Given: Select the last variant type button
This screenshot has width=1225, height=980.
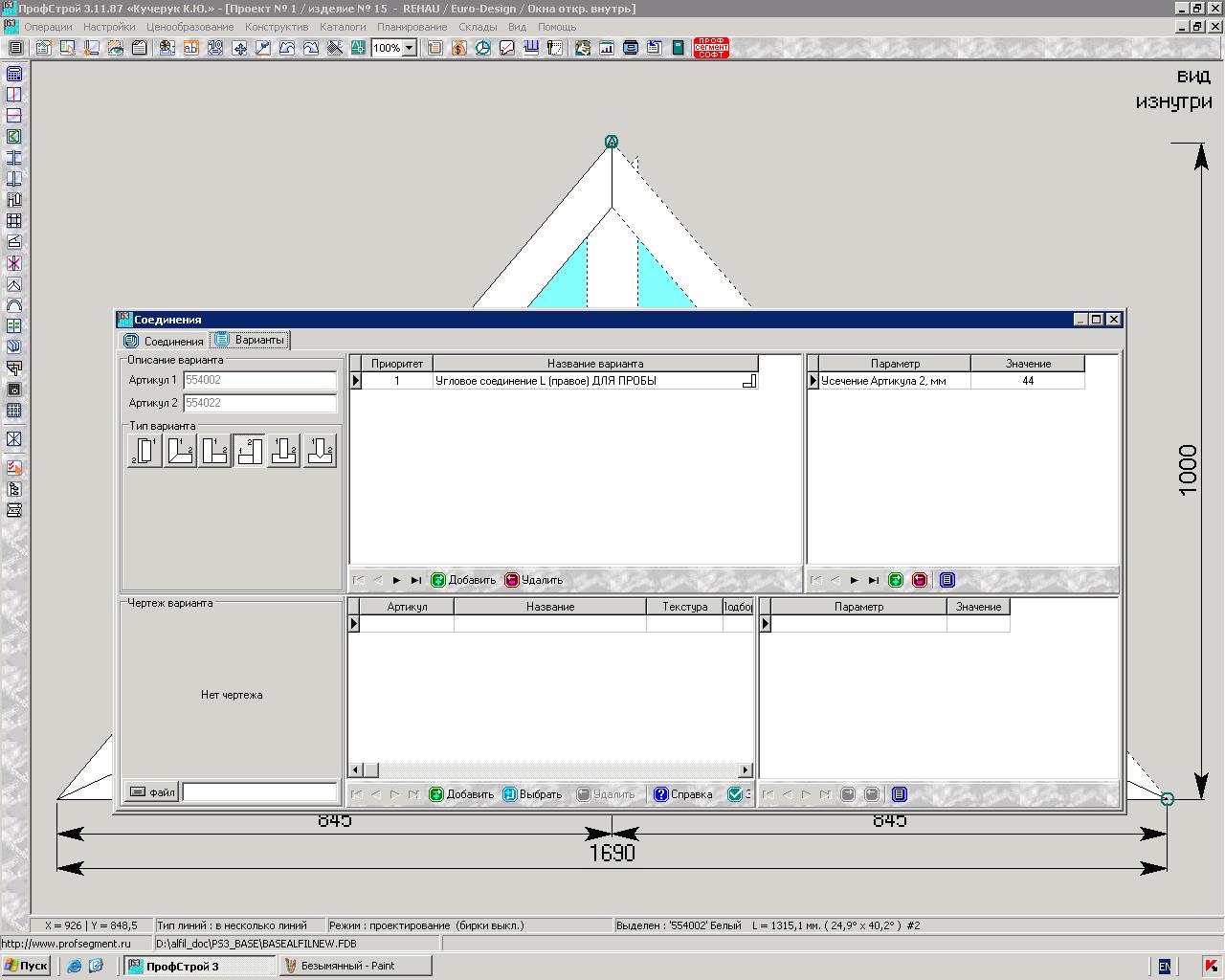Looking at the screenshot, I should pos(320,451).
